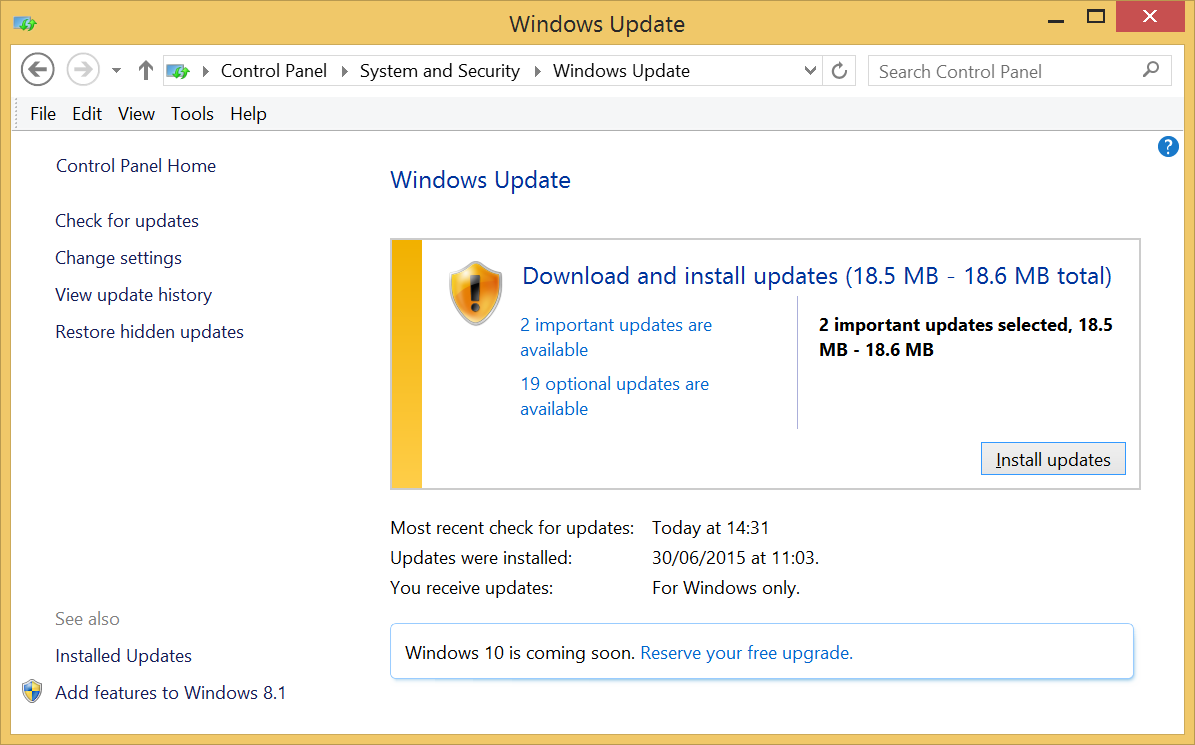Click the Windows Update address bar icon
The height and width of the screenshot is (745, 1195).
coord(178,71)
